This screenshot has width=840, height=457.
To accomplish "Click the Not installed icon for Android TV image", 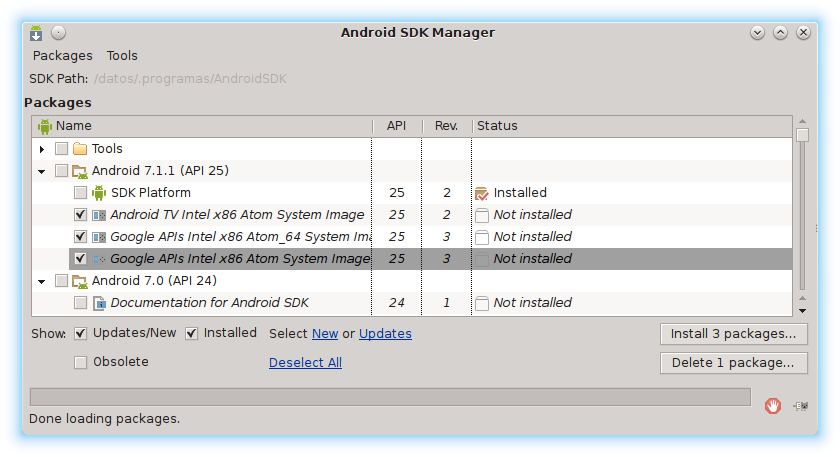I will click(482, 215).
